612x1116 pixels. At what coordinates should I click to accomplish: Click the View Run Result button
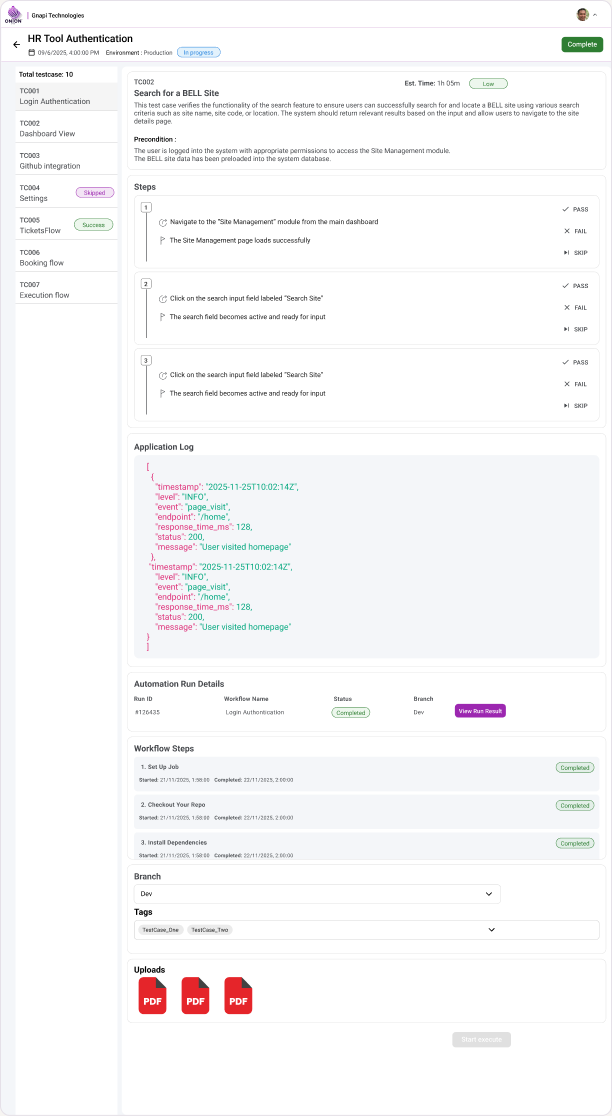click(480, 711)
